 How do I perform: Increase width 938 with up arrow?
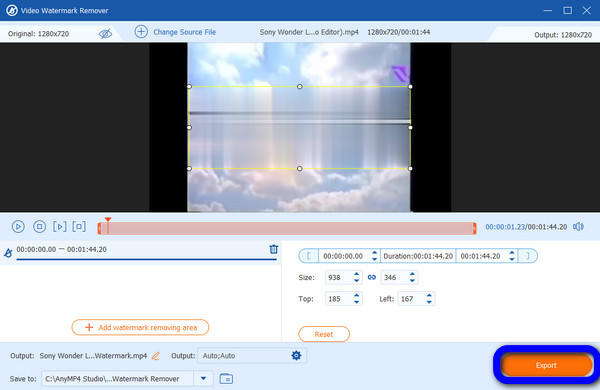coord(357,274)
